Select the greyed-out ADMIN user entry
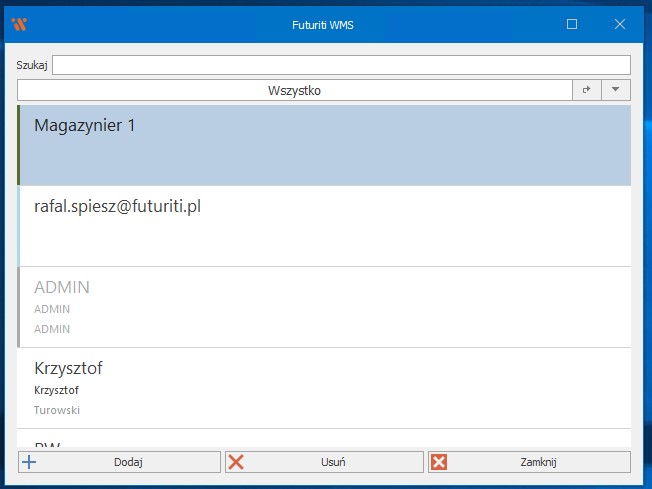 coord(324,307)
